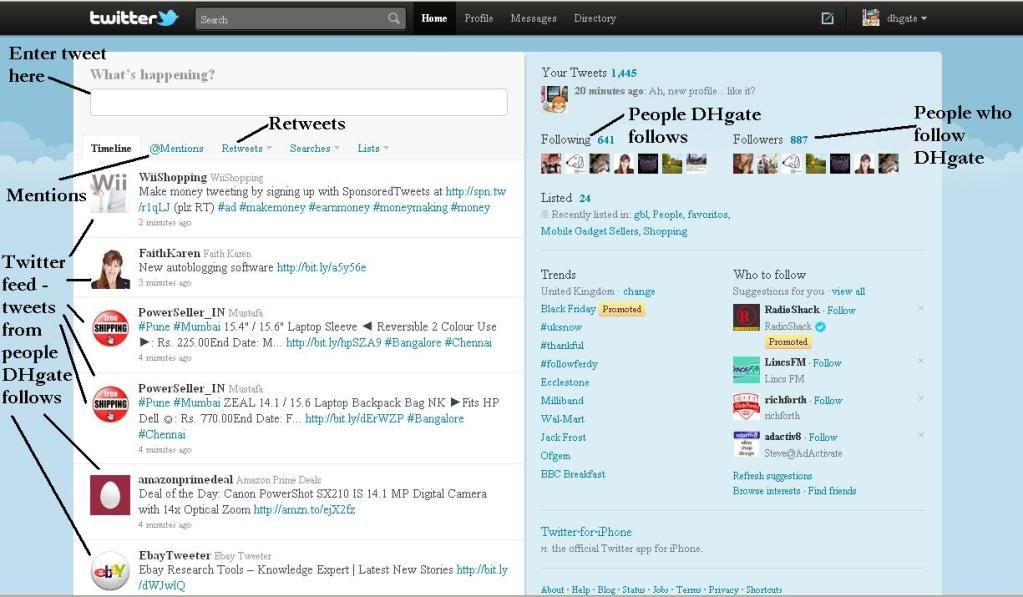Click the LincsFM suggestion logo
The image size is (1023, 597).
click(x=746, y=370)
